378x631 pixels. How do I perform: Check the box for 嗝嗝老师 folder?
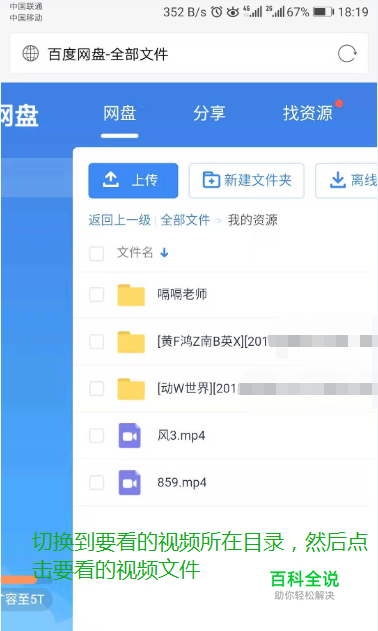click(97, 295)
